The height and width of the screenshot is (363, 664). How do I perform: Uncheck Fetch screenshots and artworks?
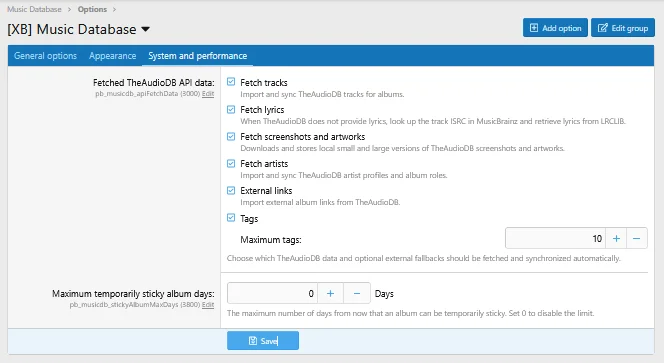coord(231,136)
